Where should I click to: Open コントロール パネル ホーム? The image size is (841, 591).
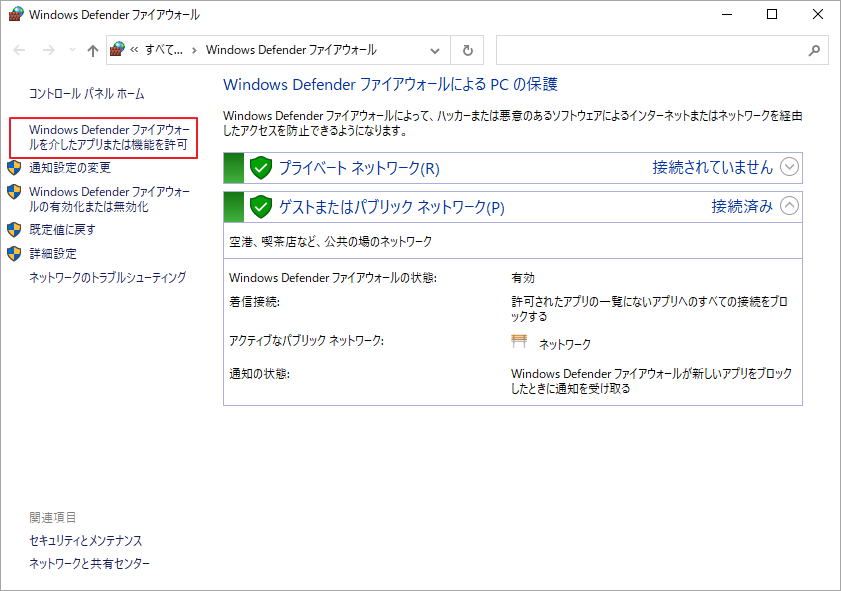88,93
